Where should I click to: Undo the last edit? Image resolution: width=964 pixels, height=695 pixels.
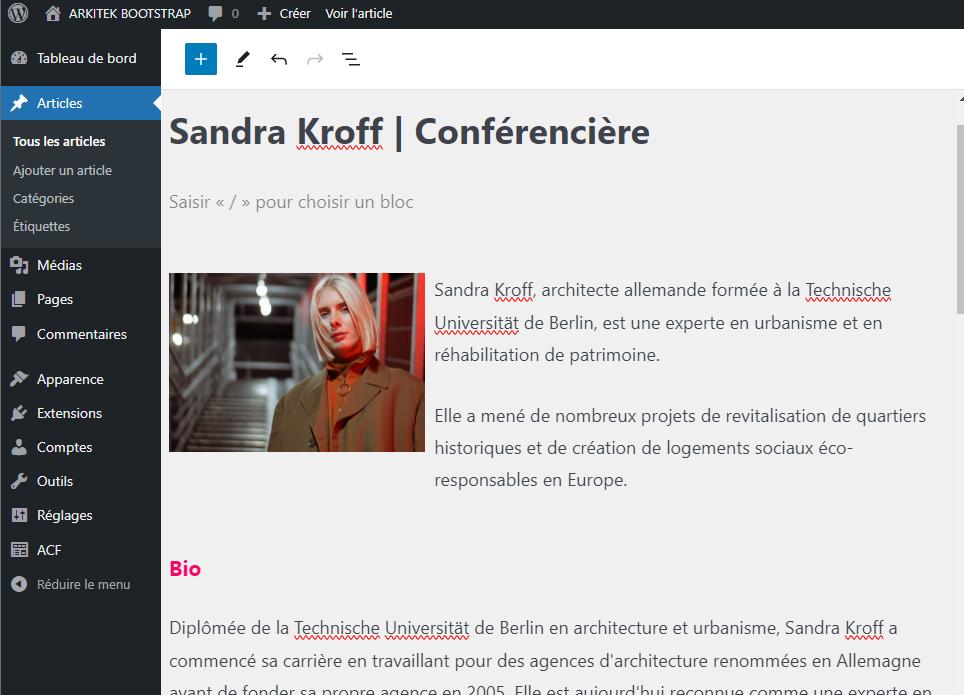pos(279,59)
